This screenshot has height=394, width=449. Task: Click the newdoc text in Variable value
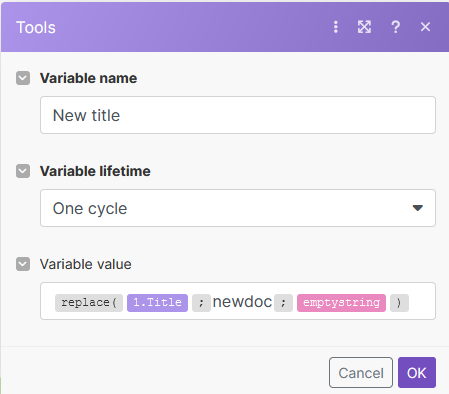242,302
